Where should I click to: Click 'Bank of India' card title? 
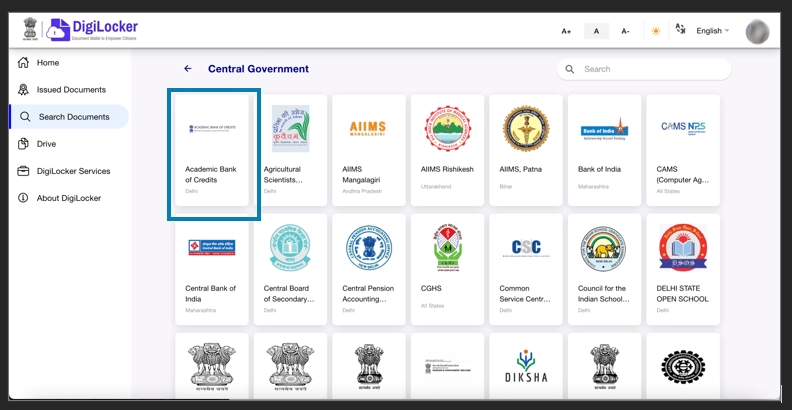(x=600, y=169)
